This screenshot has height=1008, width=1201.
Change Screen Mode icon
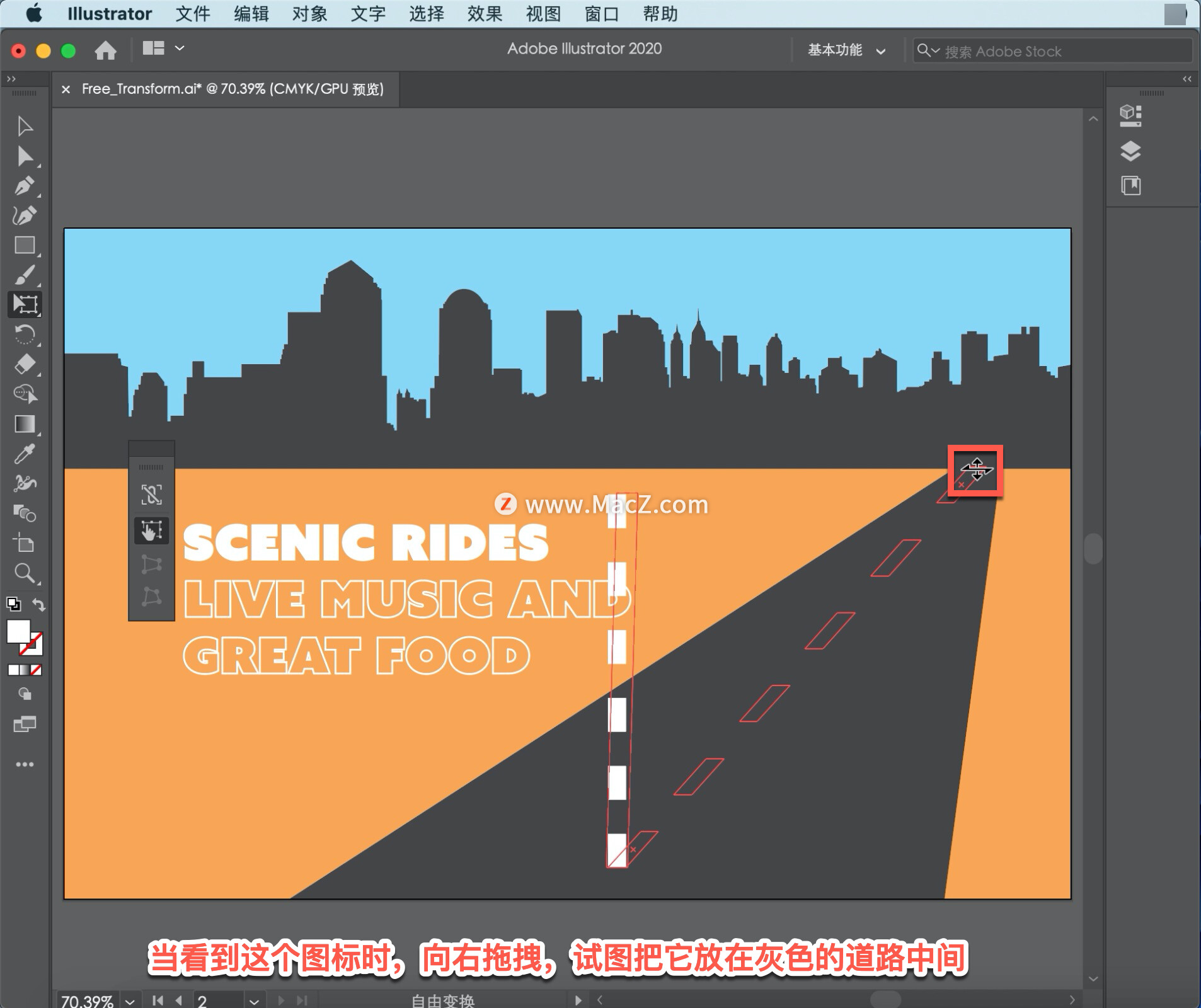[x=25, y=724]
